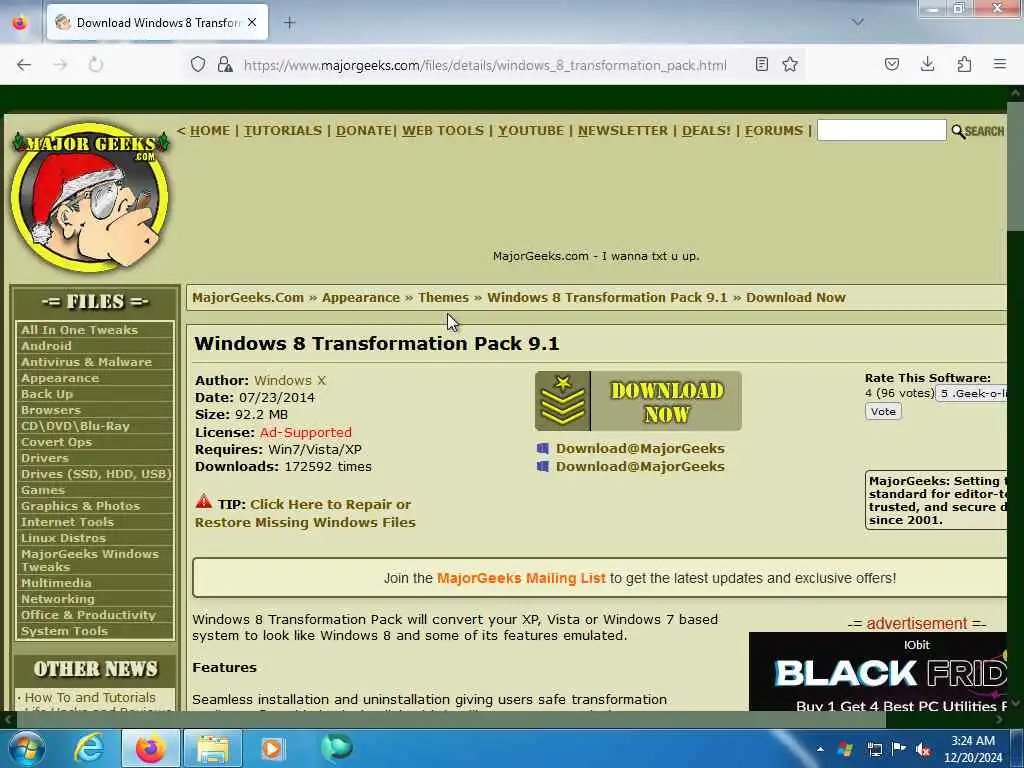
Task: Open How To and Tutorials news link
Action: [x=90, y=697]
